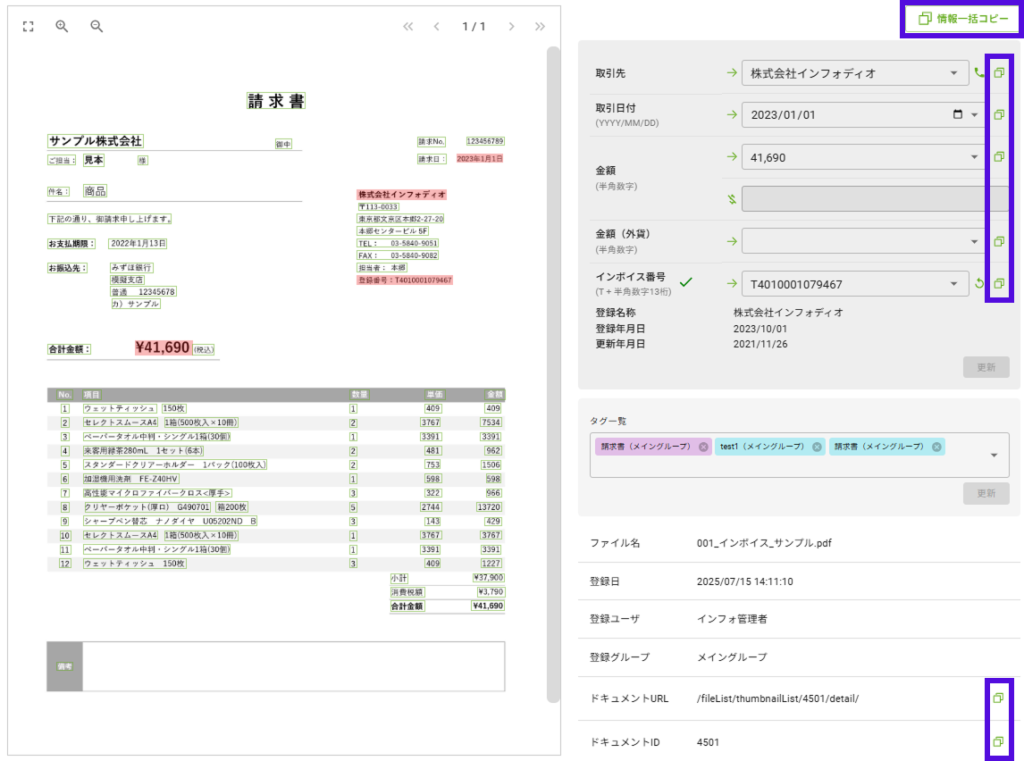Viewport: 1024px width, 761px height.
Task: Copy the ドキュメントID value
Action: point(999,741)
